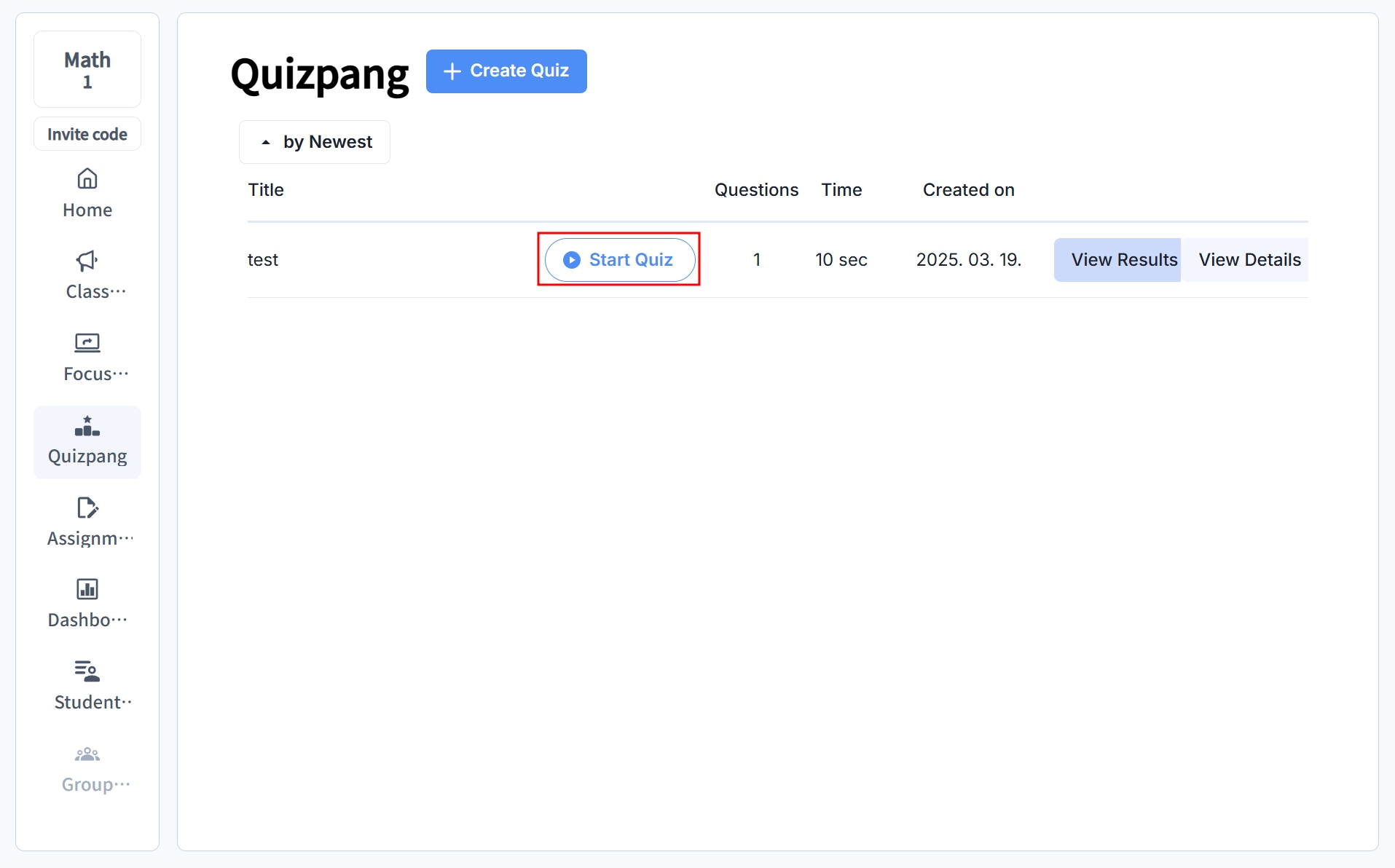Open the Dashboard chart icon
The width and height of the screenshot is (1395, 868).
(x=87, y=589)
